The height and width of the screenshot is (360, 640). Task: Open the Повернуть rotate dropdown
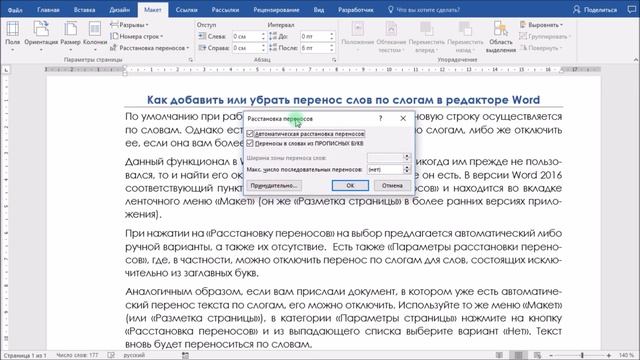tap(541, 48)
